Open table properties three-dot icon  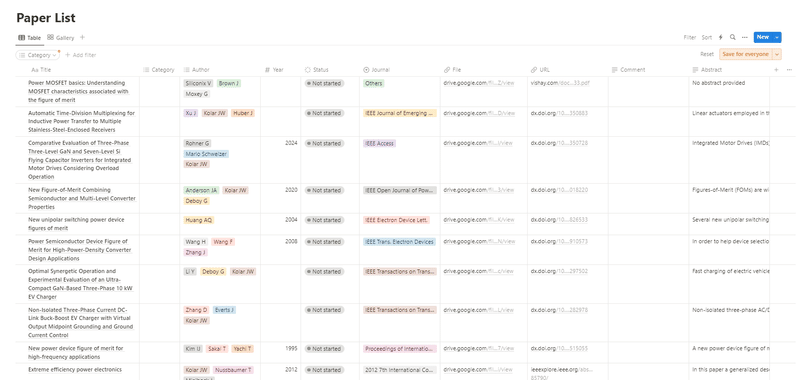tap(789, 70)
